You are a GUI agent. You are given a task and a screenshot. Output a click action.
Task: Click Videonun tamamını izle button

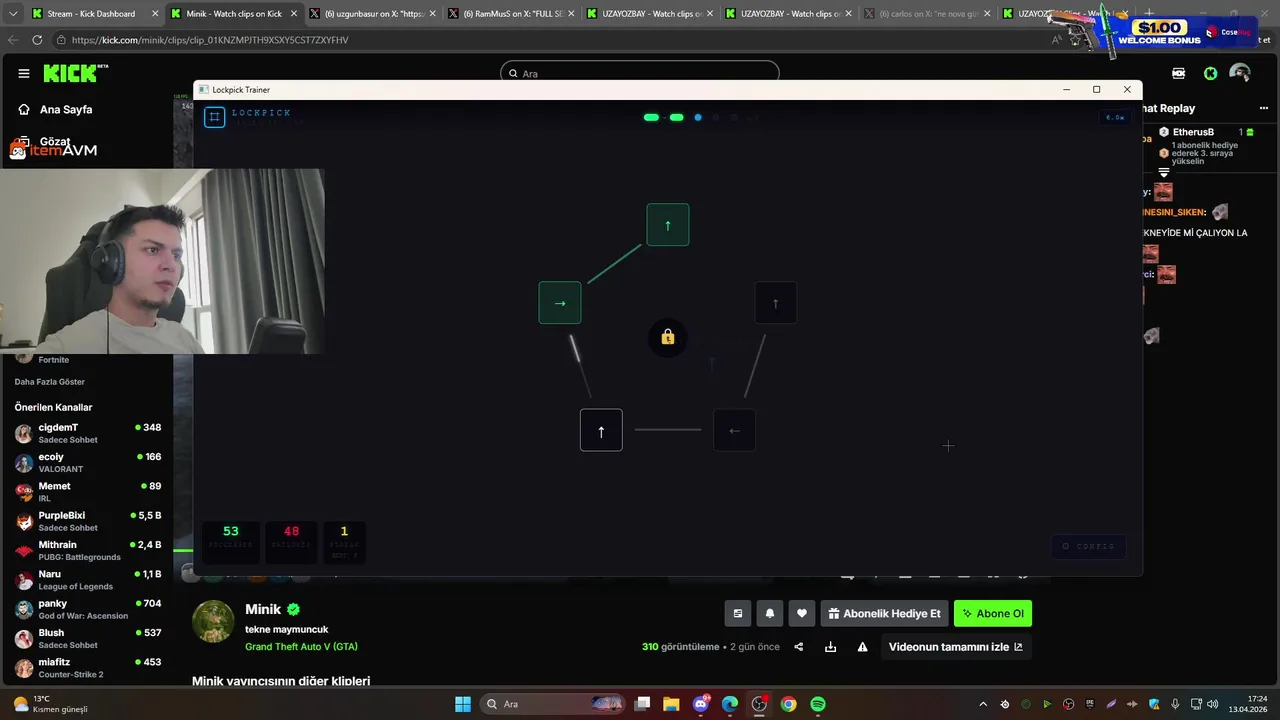pos(955,647)
